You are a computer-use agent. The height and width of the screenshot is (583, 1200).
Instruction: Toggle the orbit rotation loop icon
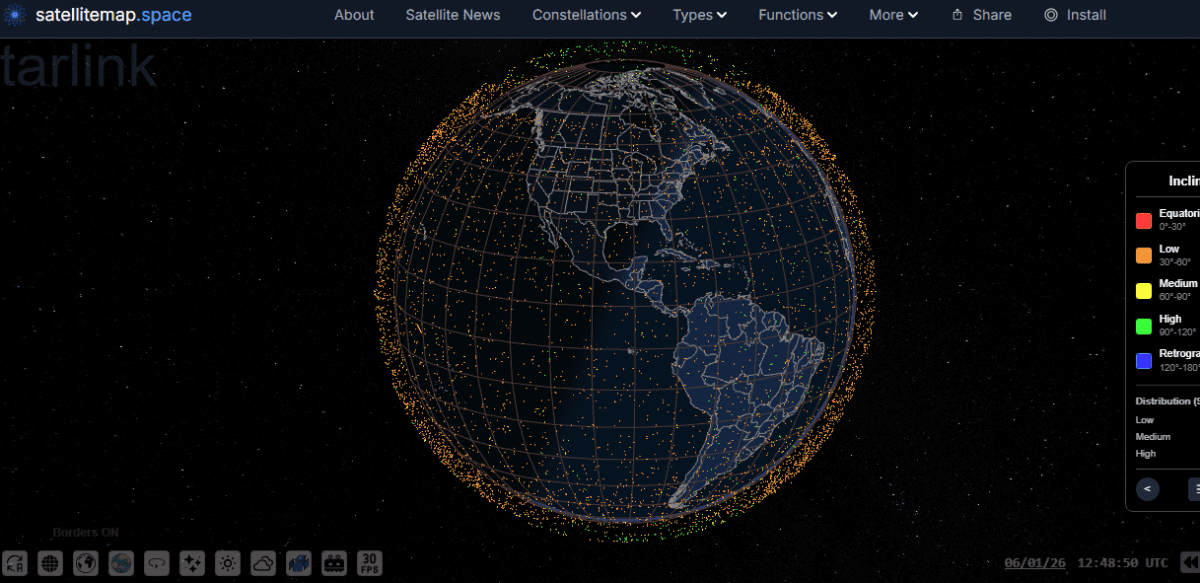(x=157, y=563)
